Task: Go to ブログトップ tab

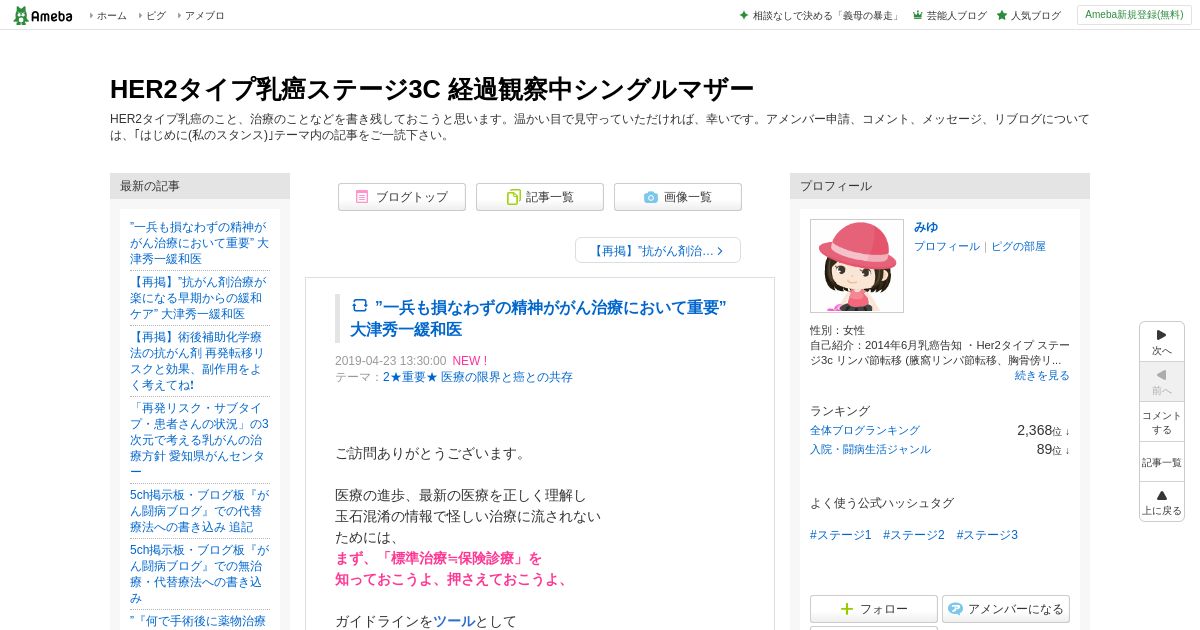Action: point(402,197)
